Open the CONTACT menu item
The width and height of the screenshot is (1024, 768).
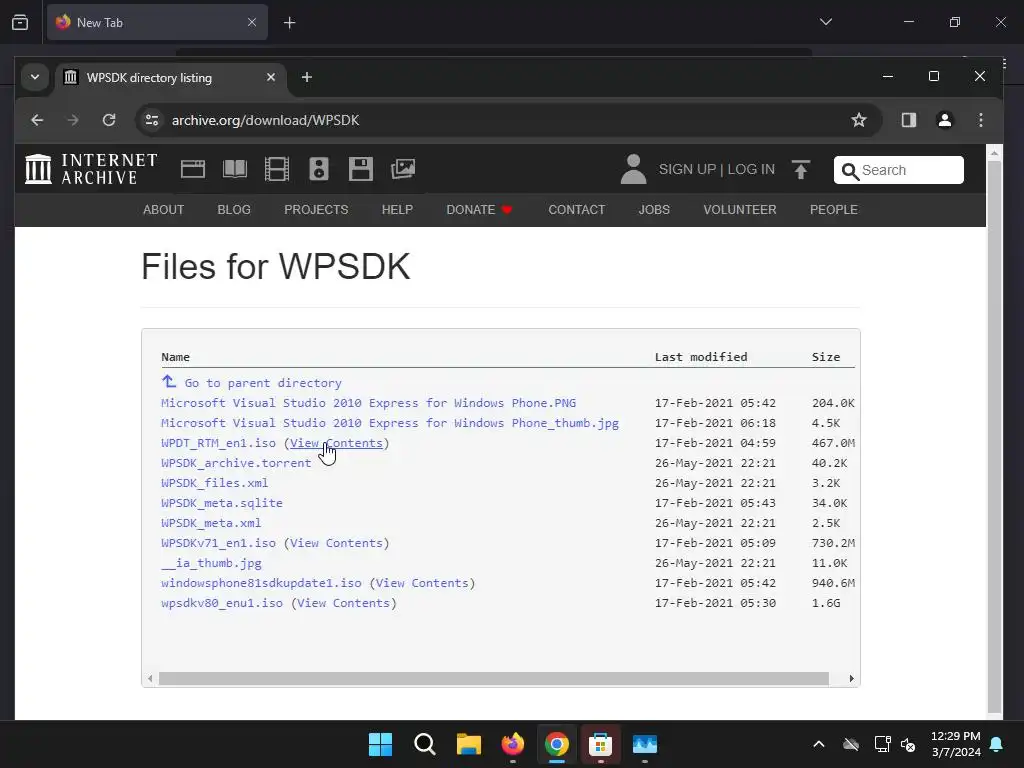click(x=577, y=210)
